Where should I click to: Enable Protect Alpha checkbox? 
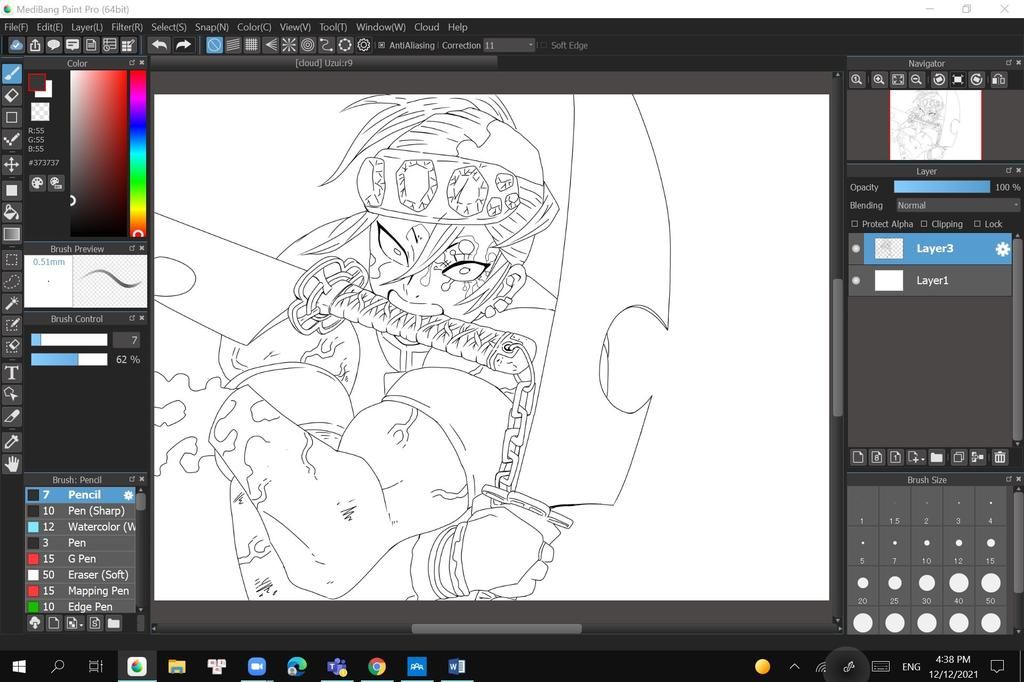coord(855,223)
